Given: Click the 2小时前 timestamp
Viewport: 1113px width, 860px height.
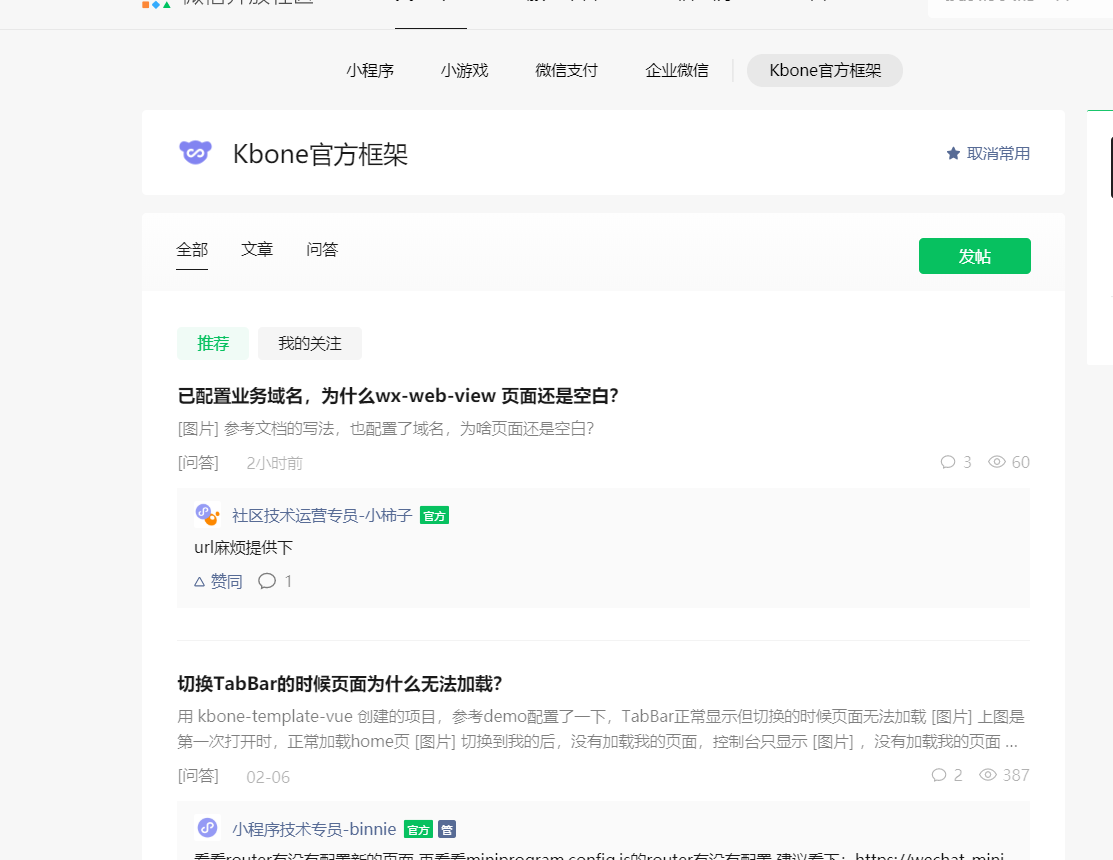Looking at the screenshot, I should tap(275, 463).
